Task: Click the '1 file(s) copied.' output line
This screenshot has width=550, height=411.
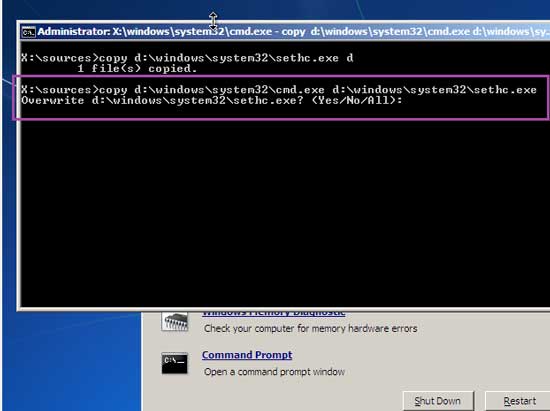Action: pos(137,68)
